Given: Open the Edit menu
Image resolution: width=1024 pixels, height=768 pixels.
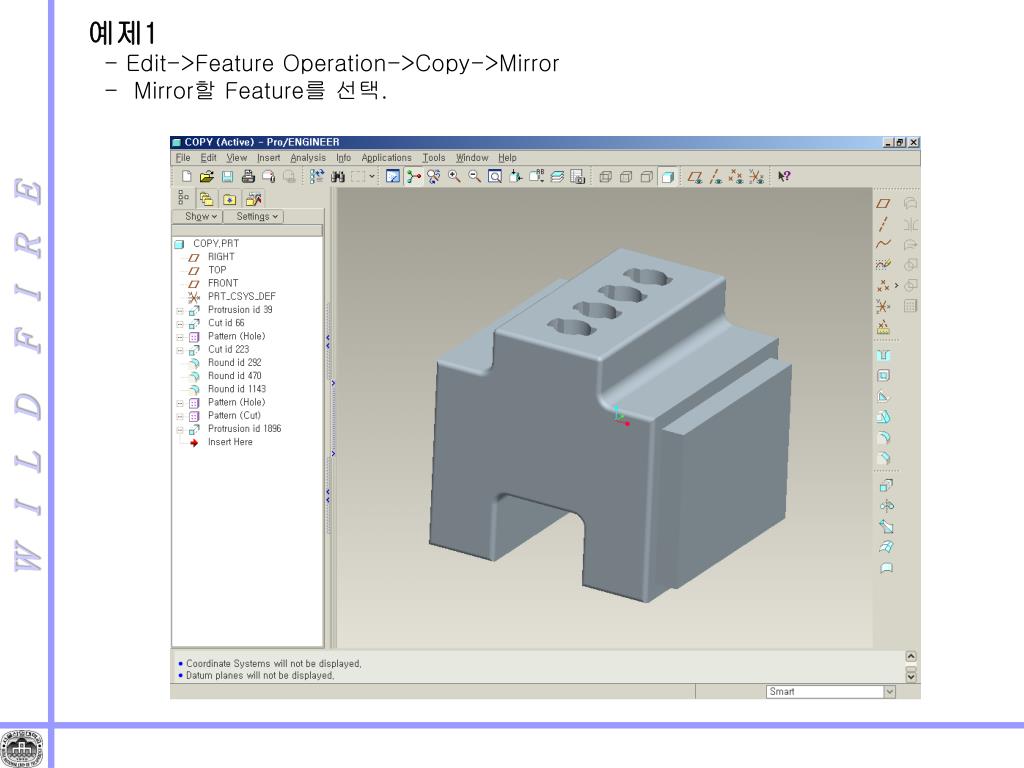Looking at the screenshot, I should [x=208, y=157].
